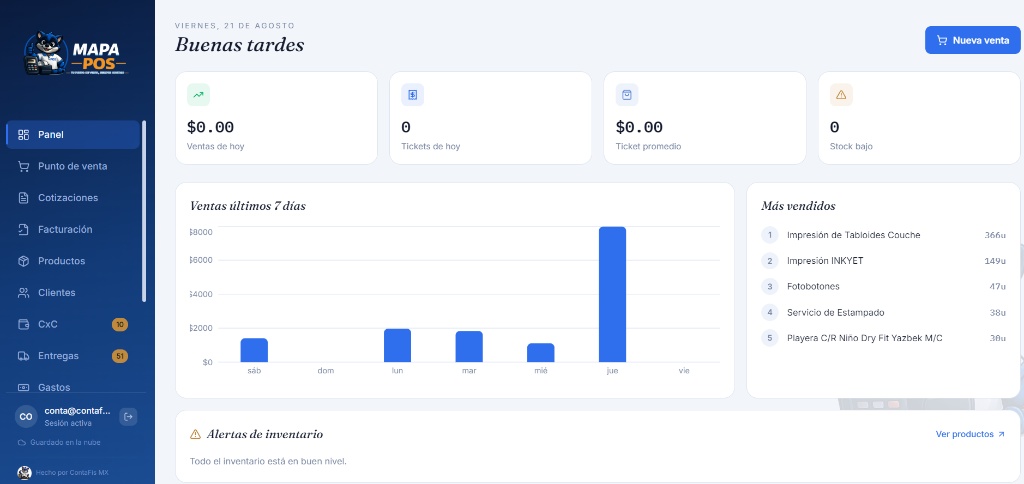Click the Entregas badge showing 51
Screen dimensions: 1024x484
click(x=120, y=356)
